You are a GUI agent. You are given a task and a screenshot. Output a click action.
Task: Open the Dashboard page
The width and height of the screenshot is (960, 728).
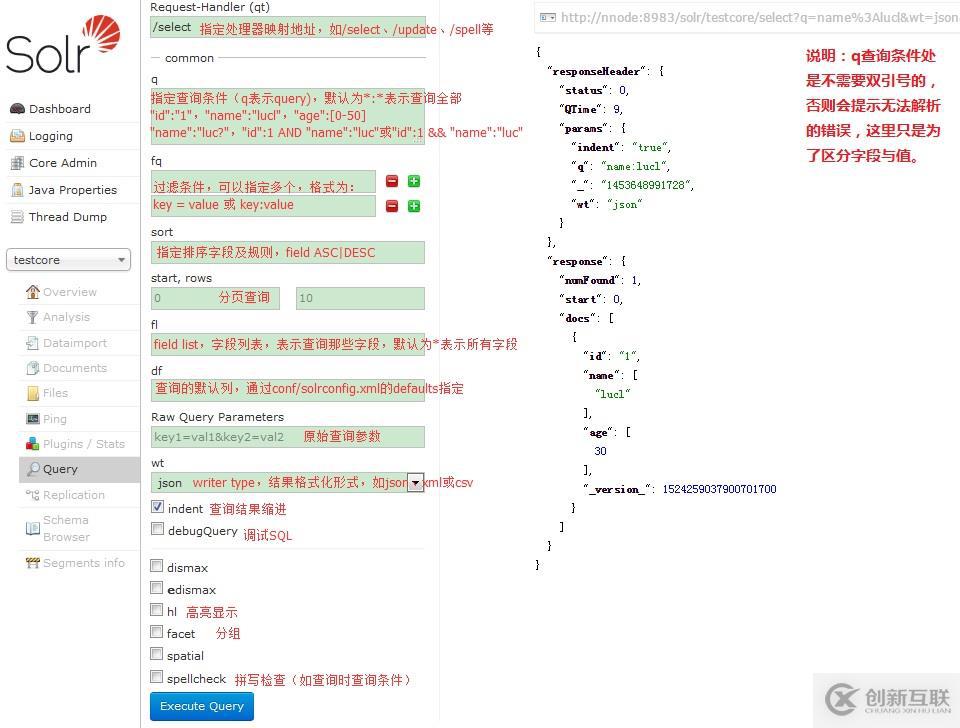60,109
